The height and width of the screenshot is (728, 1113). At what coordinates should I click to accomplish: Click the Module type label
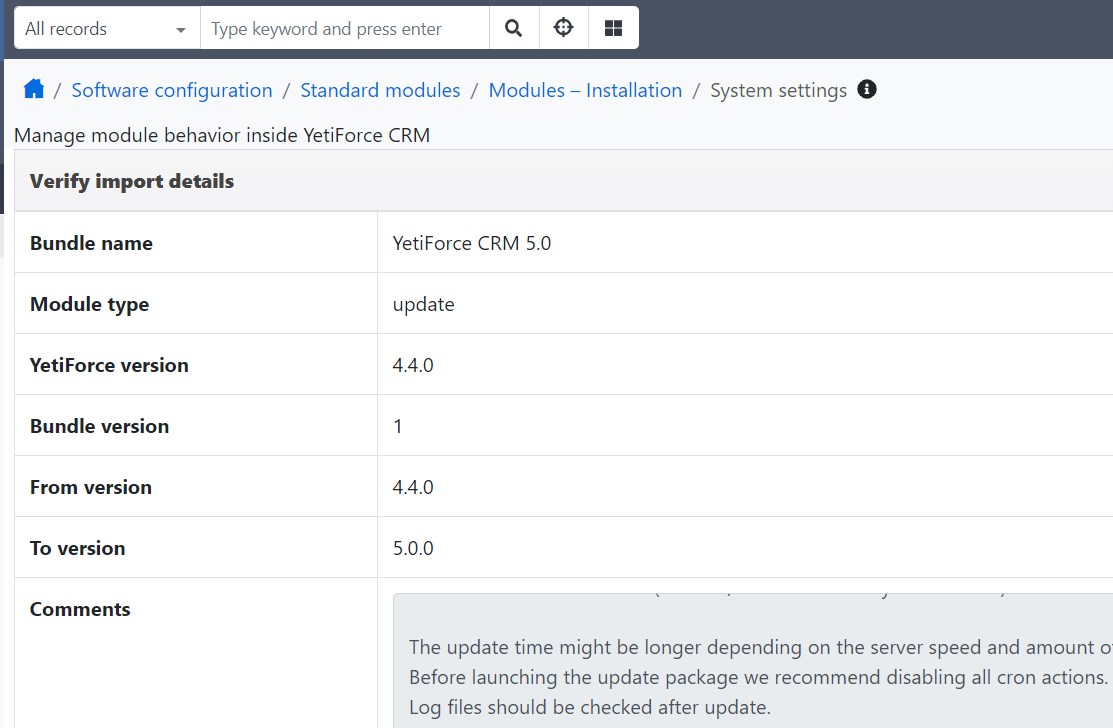[x=89, y=304]
